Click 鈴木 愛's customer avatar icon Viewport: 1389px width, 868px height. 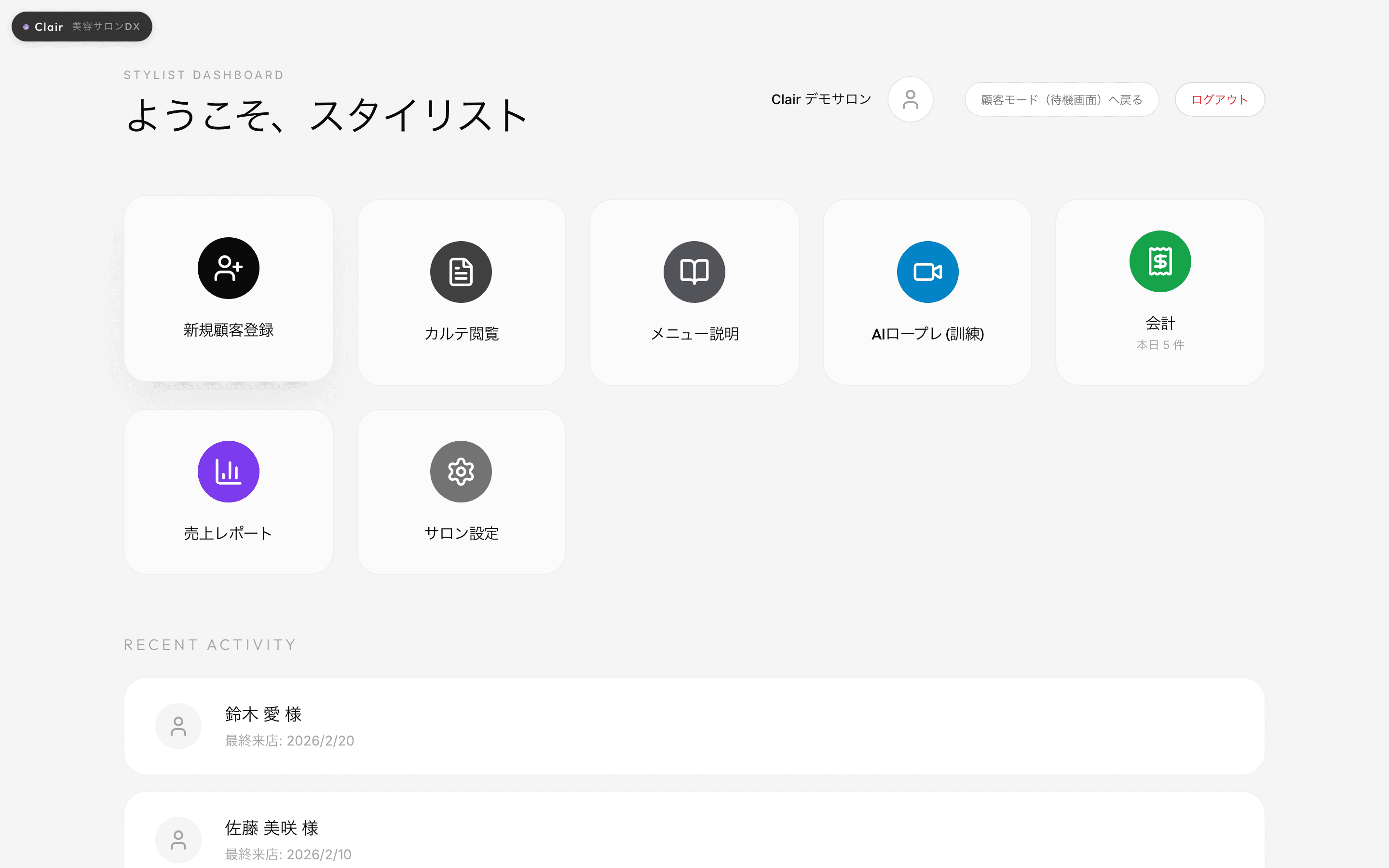pyautogui.click(x=178, y=726)
